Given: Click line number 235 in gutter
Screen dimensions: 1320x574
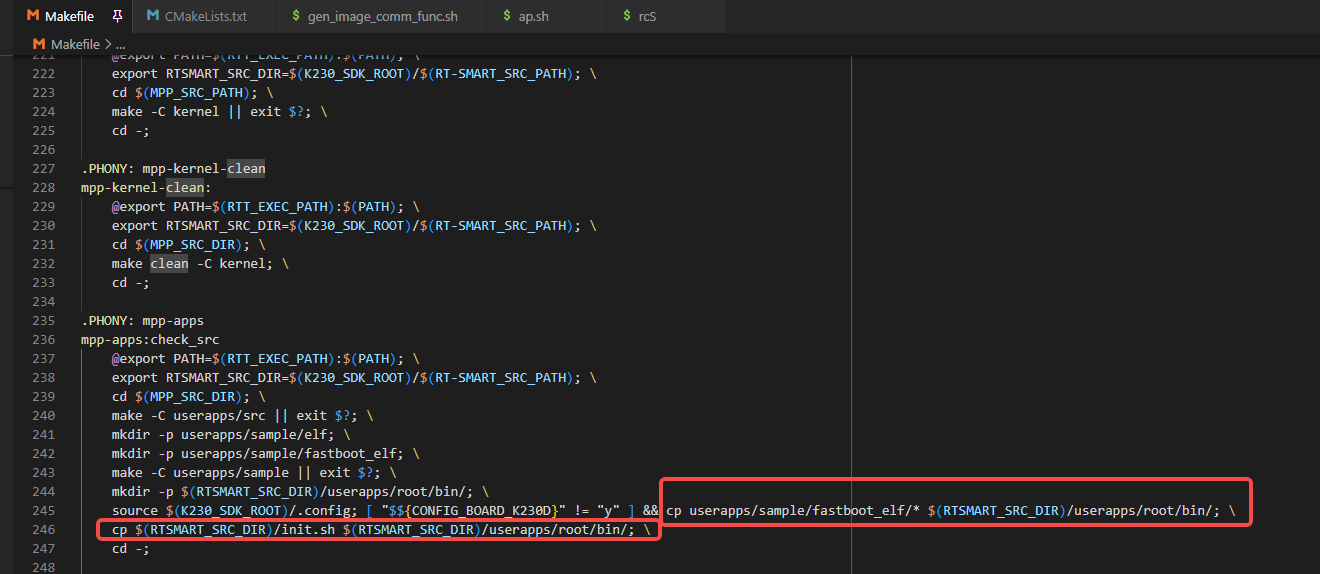Looking at the screenshot, I should point(44,320).
